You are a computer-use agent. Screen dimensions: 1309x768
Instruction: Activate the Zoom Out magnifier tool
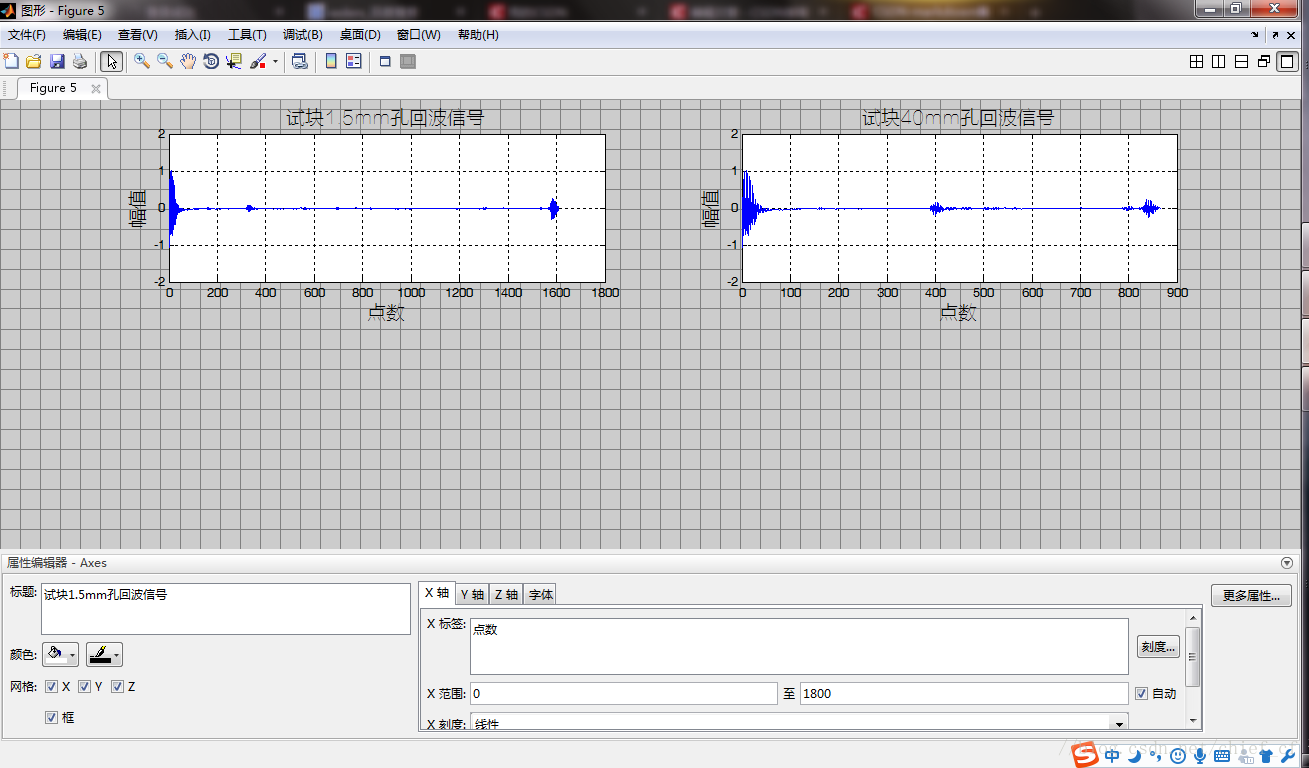pos(165,62)
